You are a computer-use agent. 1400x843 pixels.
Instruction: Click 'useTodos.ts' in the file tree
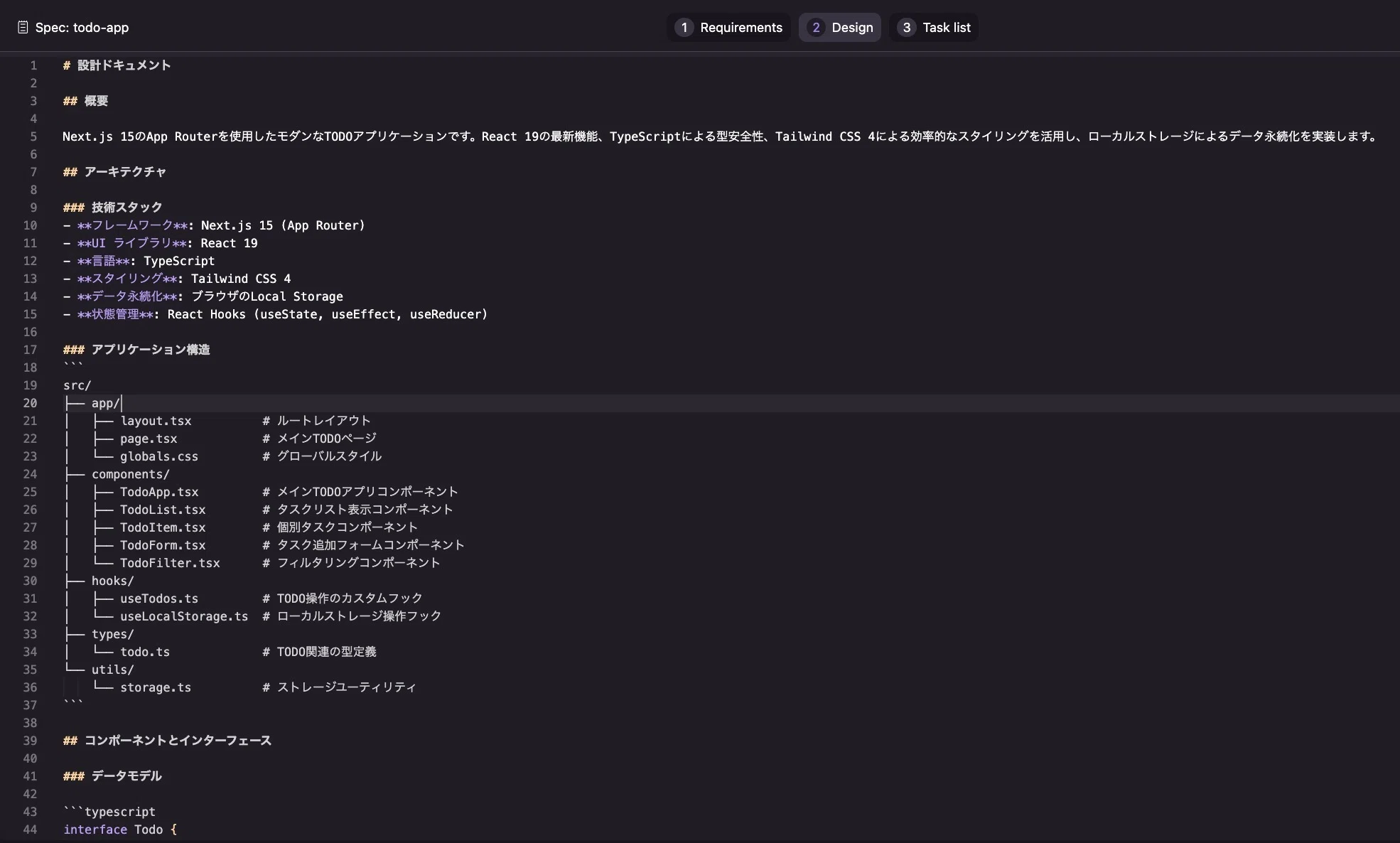pyautogui.click(x=159, y=598)
